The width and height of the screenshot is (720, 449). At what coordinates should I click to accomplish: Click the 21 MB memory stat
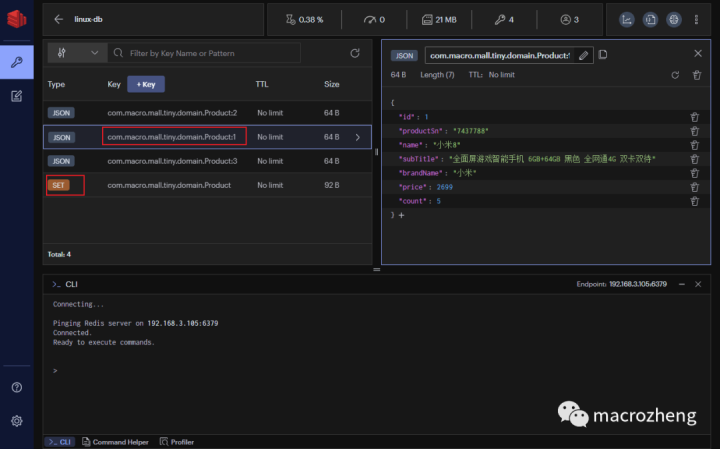pyautogui.click(x=439, y=20)
